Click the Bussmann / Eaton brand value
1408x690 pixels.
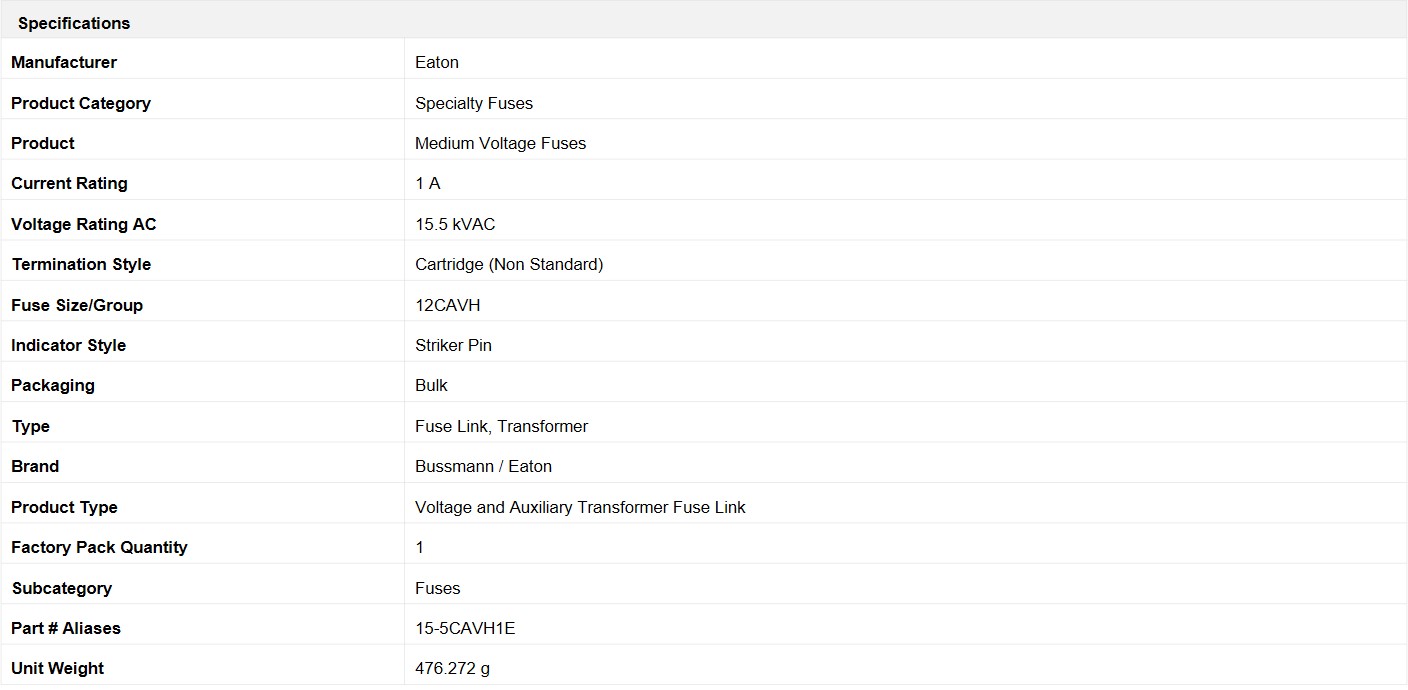484,466
